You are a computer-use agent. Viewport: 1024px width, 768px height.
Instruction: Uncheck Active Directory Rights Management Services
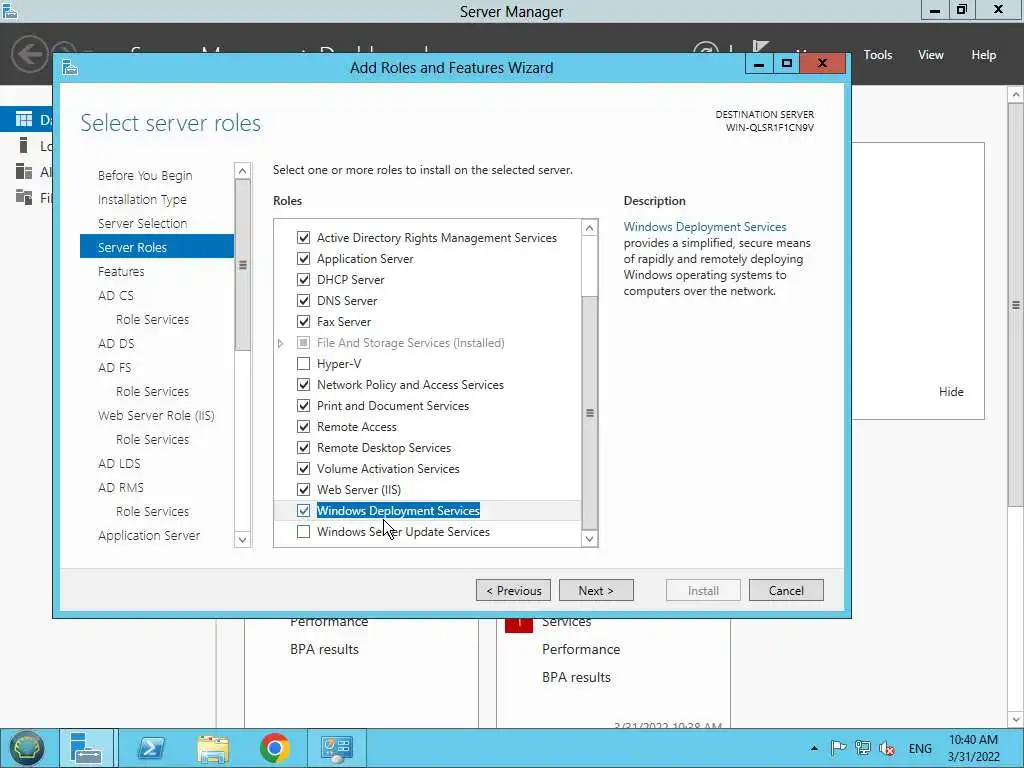pos(303,238)
